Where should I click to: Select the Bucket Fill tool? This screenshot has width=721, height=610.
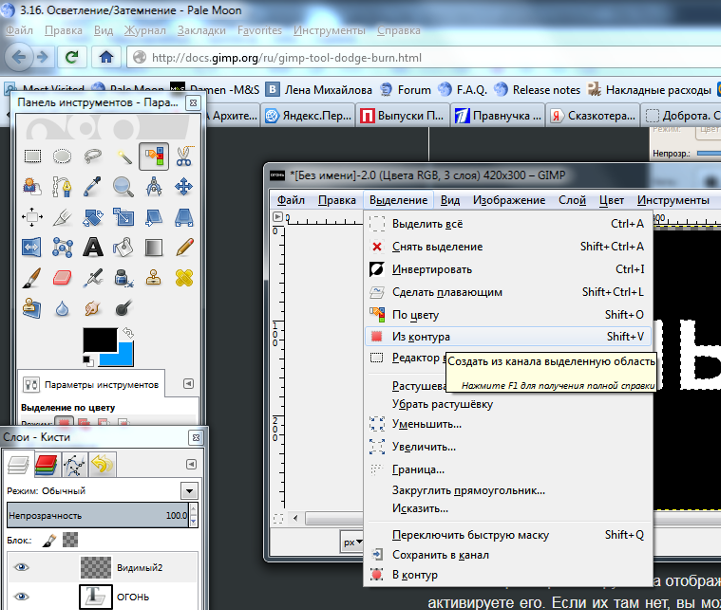(123, 247)
